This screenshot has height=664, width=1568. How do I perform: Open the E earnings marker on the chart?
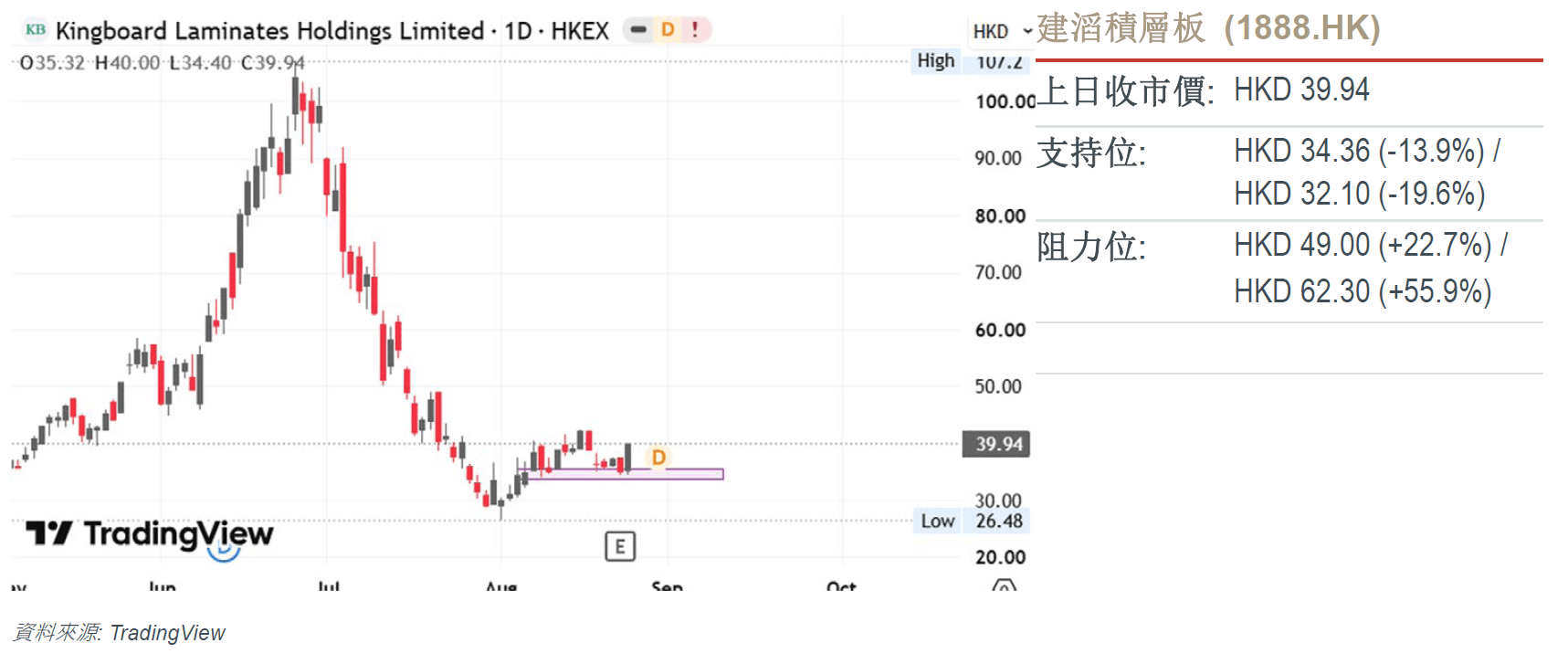coord(620,546)
